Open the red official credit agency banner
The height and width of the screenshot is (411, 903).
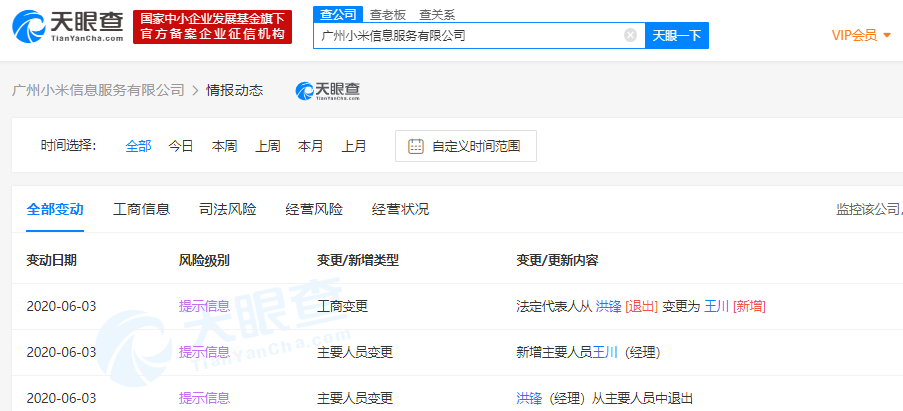click(x=213, y=26)
